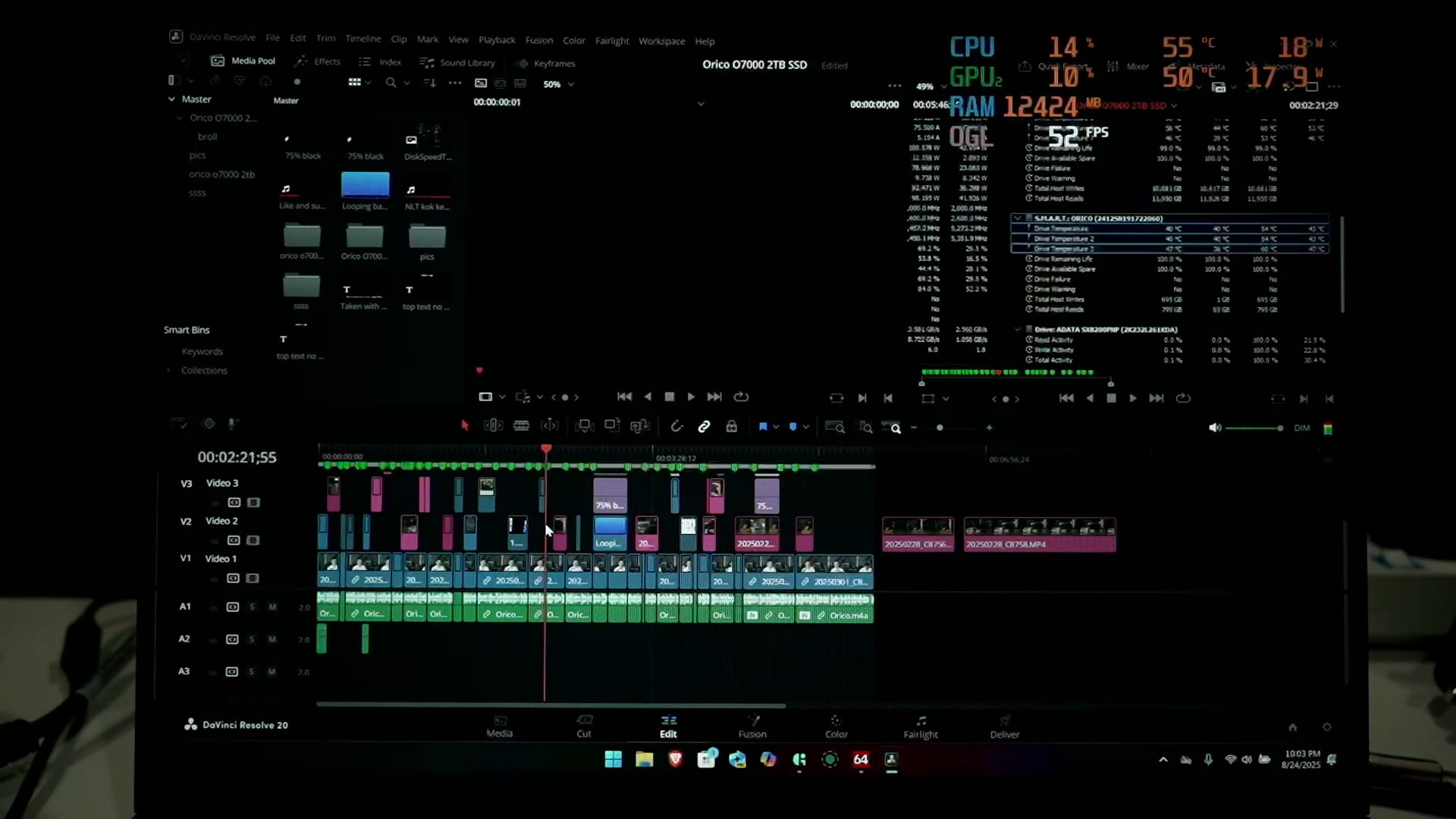This screenshot has width=1456, height=819.
Task: Click the Sound Library button
Action: click(459, 63)
